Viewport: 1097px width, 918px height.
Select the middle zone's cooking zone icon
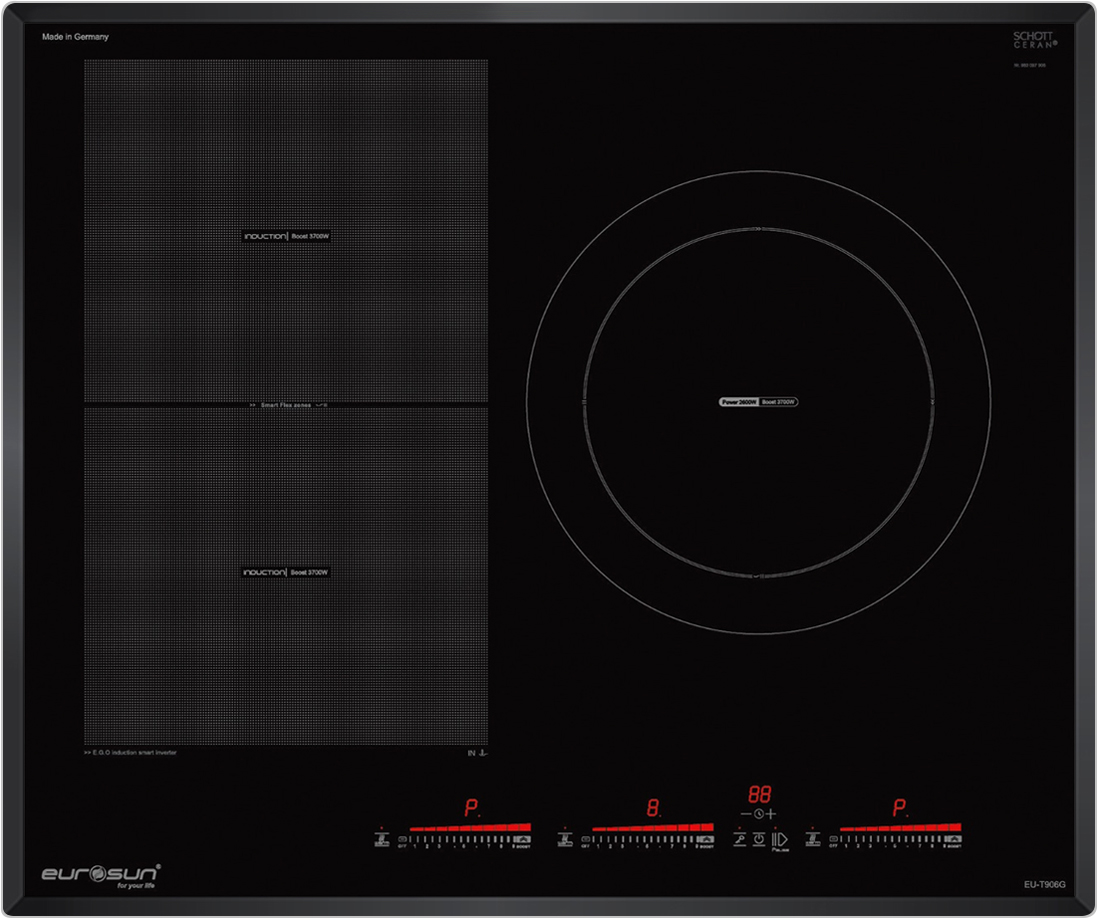tap(565, 840)
